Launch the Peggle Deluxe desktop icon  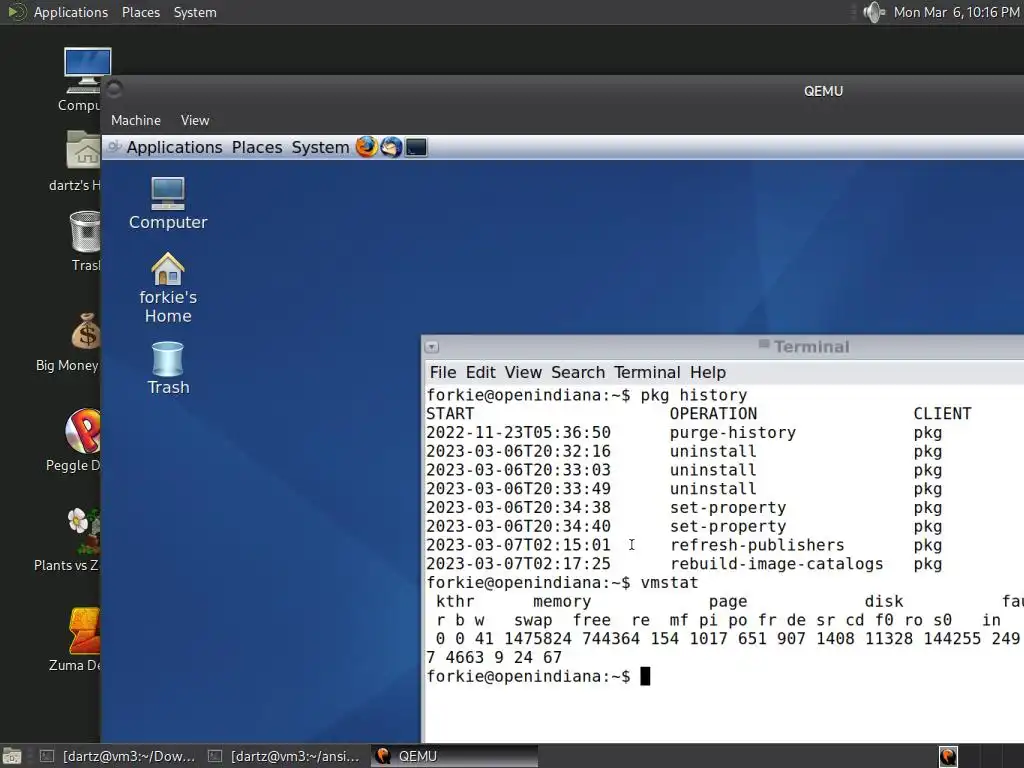(77, 441)
